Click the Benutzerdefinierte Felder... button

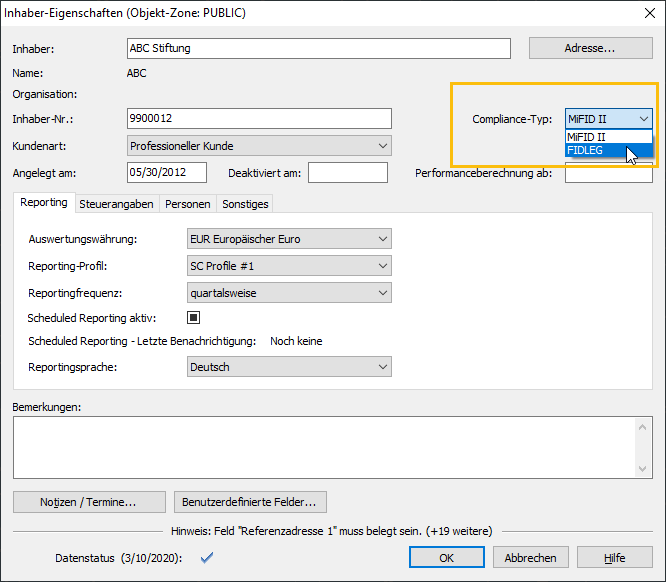tap(250, 502)
